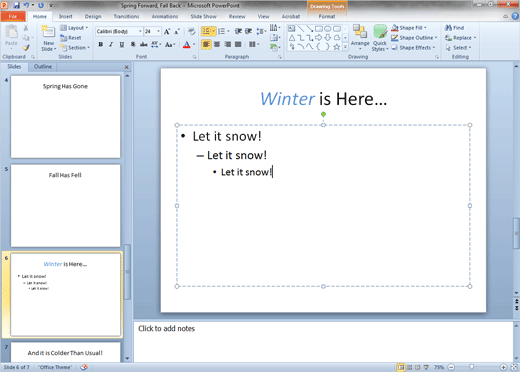This screenshot has width=520, height=372.
Task: Center the text
Action: (x=217, y=44)
